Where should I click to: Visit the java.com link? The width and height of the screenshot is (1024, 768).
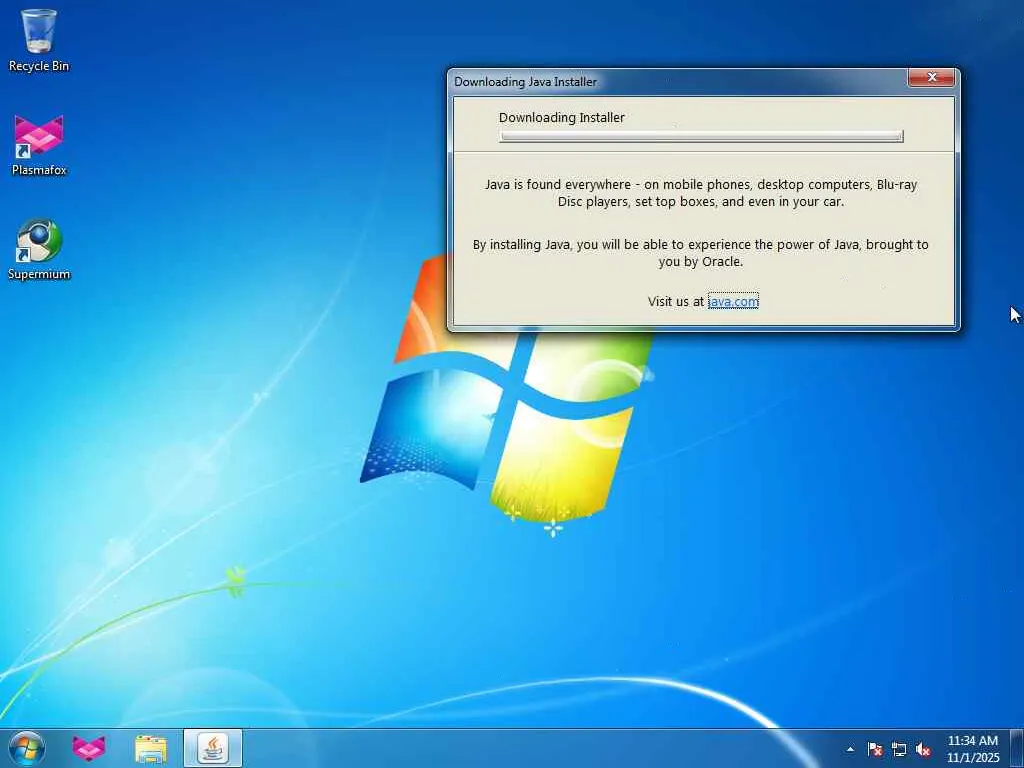733,301
